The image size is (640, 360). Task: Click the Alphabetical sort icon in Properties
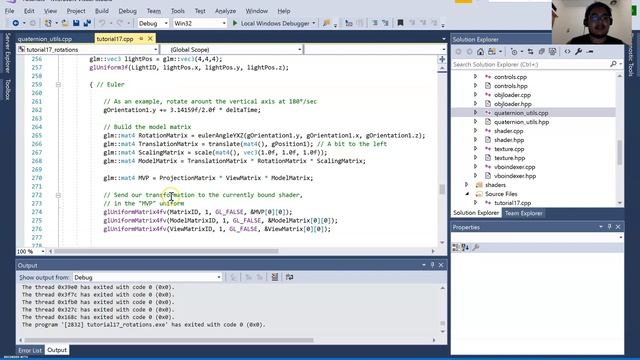tap(465, 247)
